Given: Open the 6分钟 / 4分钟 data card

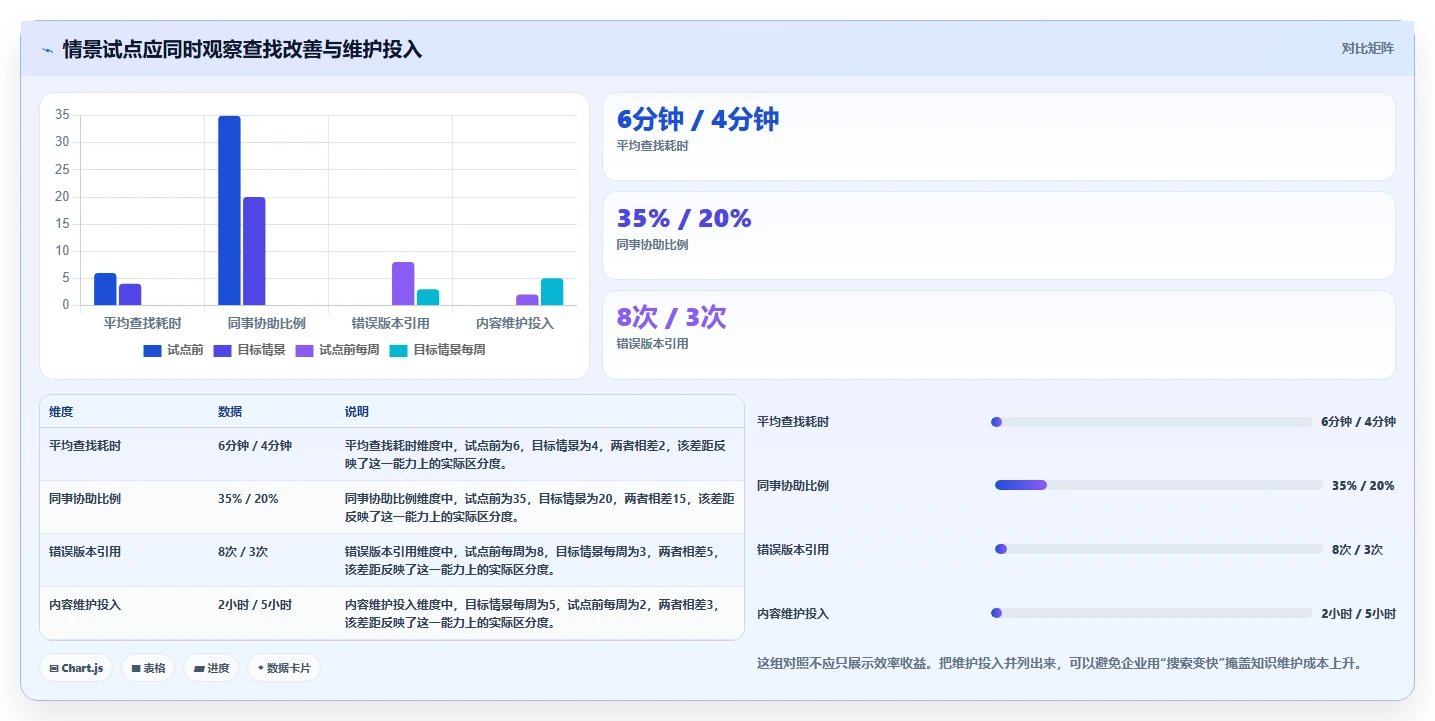Looking at the screenshot, I should point(998,136).
